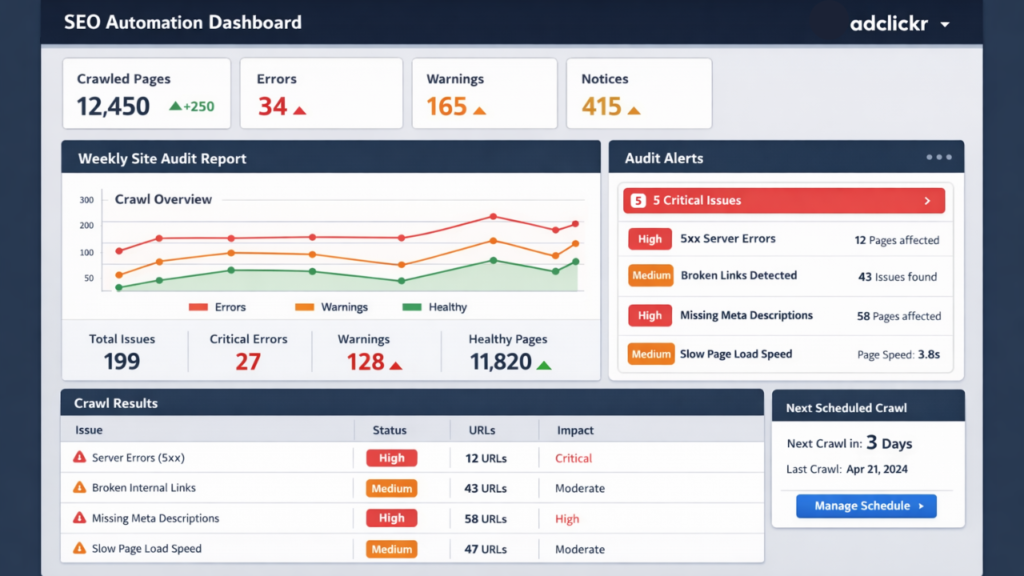Click the 5xx Server Errors warning triangle icon

(78, 458)
